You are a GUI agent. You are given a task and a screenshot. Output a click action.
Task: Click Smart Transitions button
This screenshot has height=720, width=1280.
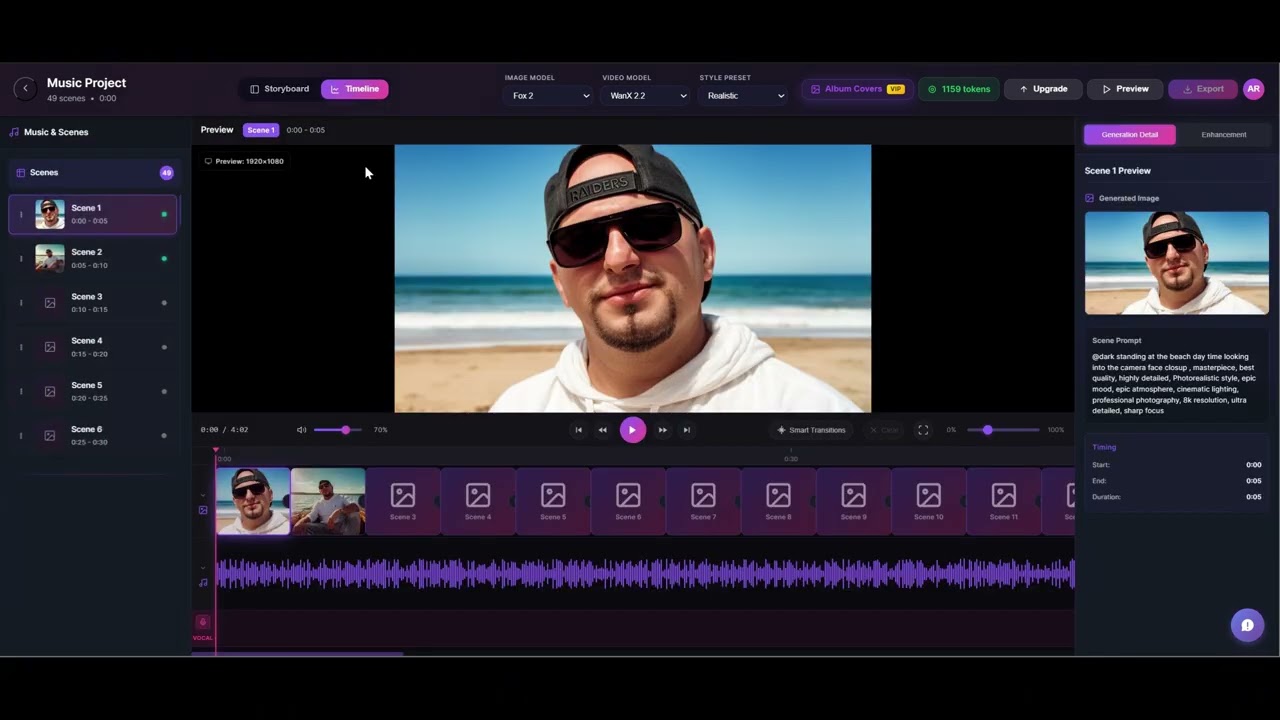coord(811,430)
